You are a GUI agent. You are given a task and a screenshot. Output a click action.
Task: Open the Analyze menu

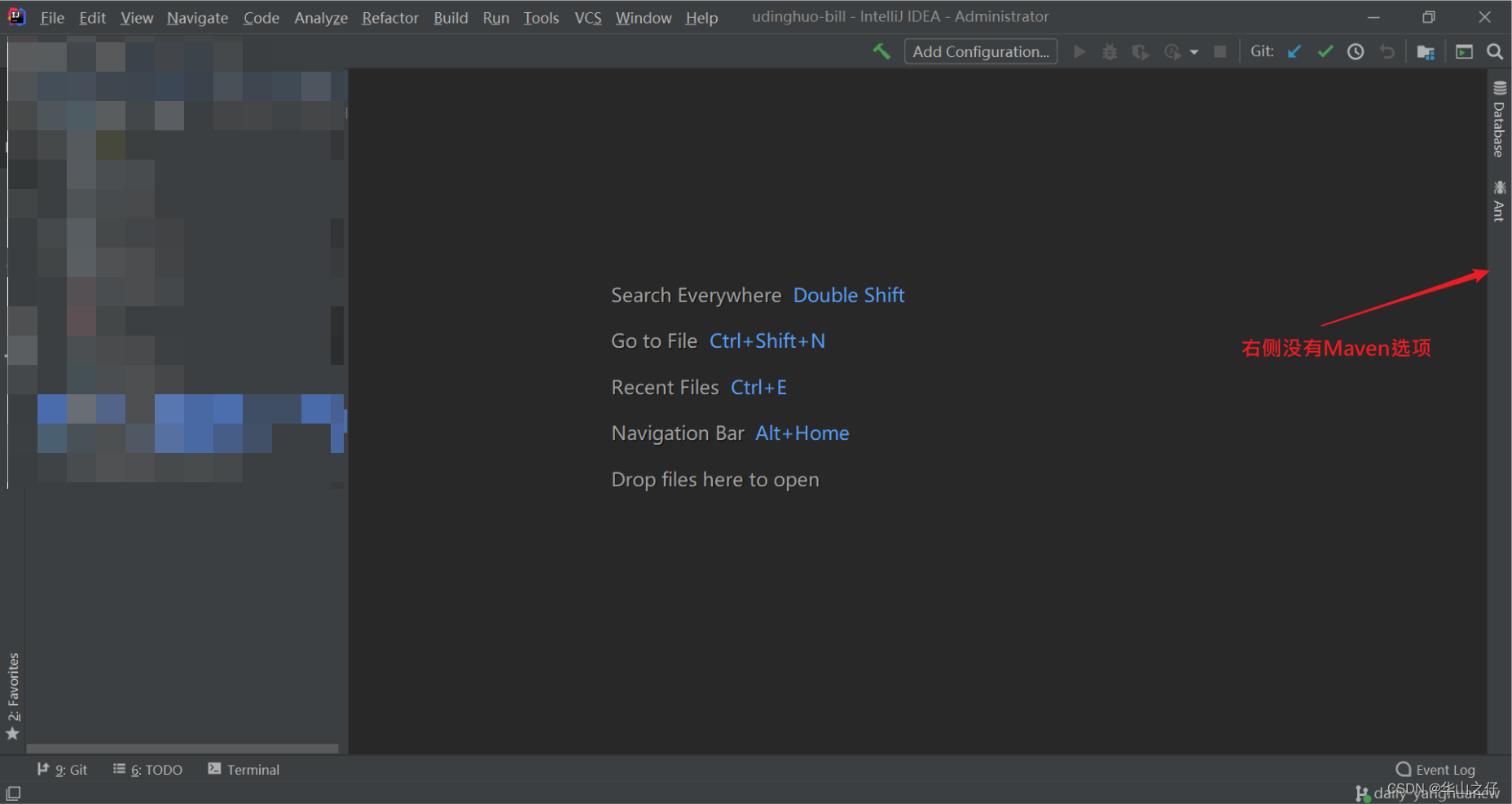pyautogui.click(x=321, y=18)
